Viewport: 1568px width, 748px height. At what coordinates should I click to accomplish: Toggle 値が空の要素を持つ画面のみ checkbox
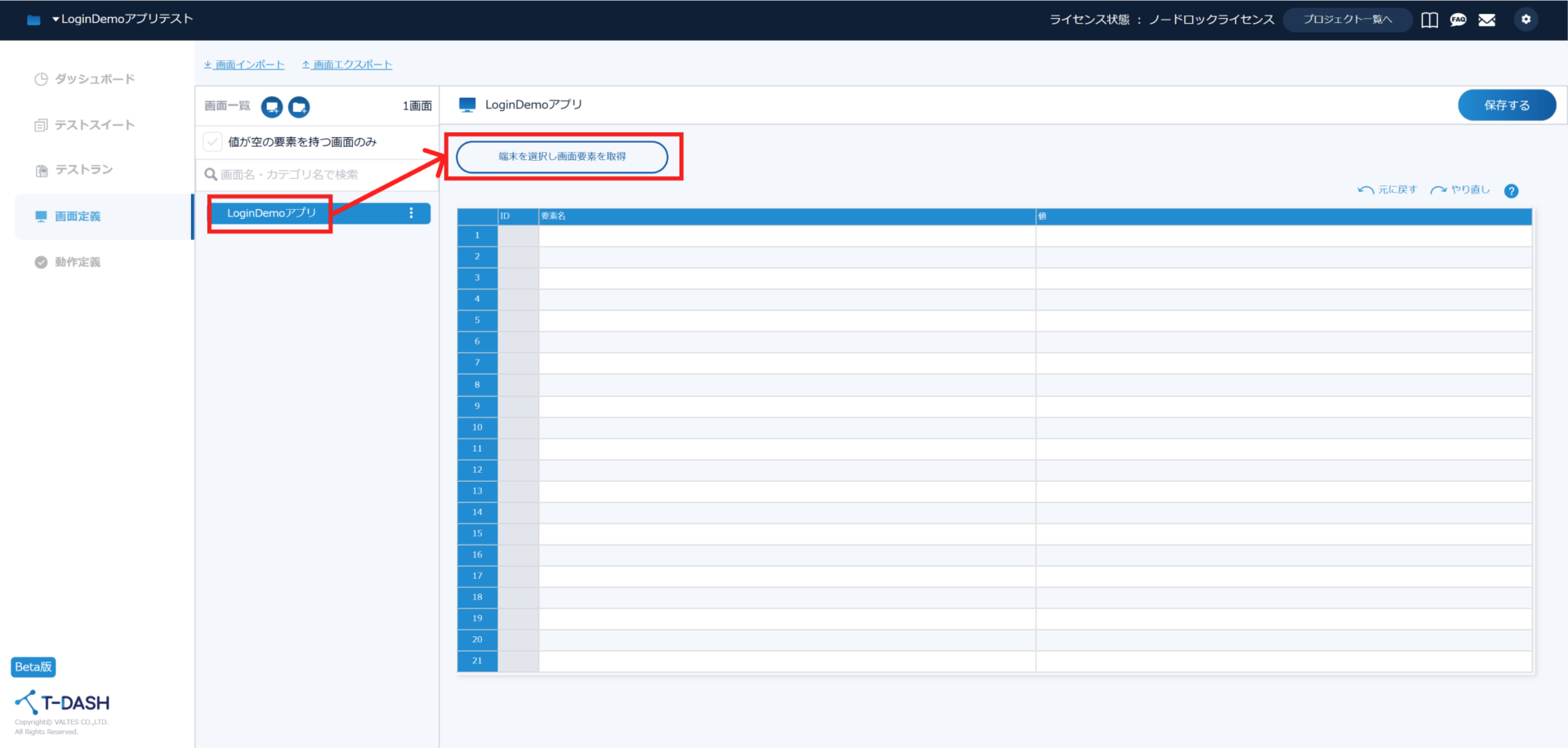click(212, 142)
